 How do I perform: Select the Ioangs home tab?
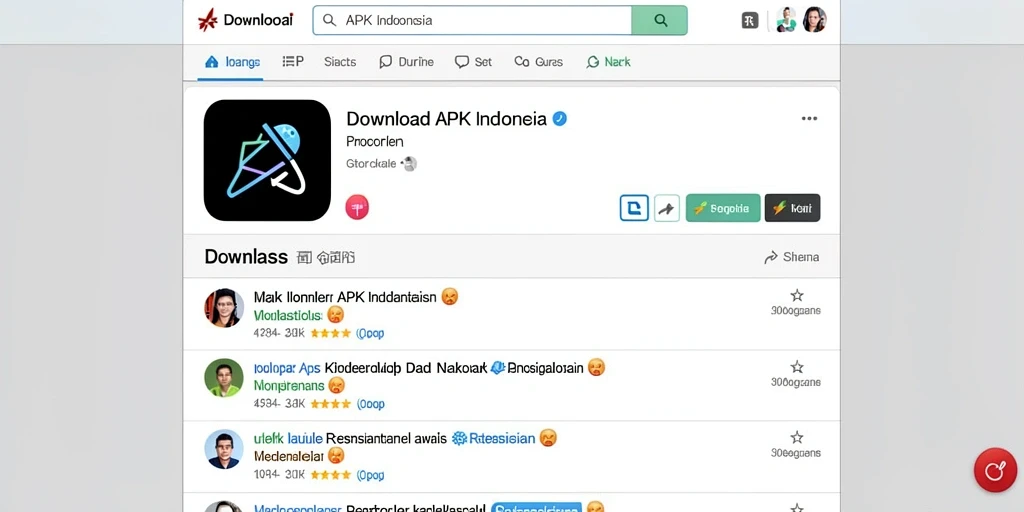point(232,62)
